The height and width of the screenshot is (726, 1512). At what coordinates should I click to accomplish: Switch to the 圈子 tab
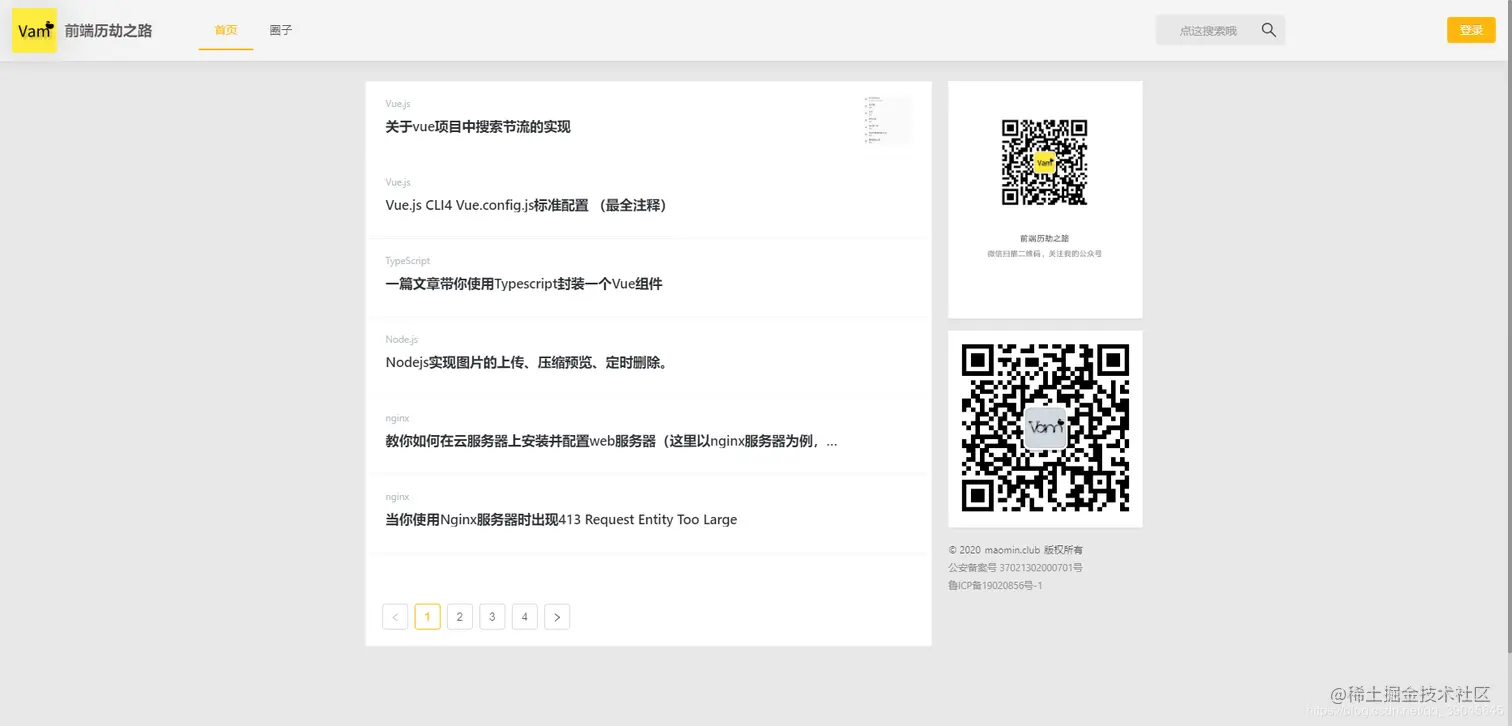coord(281,30)
